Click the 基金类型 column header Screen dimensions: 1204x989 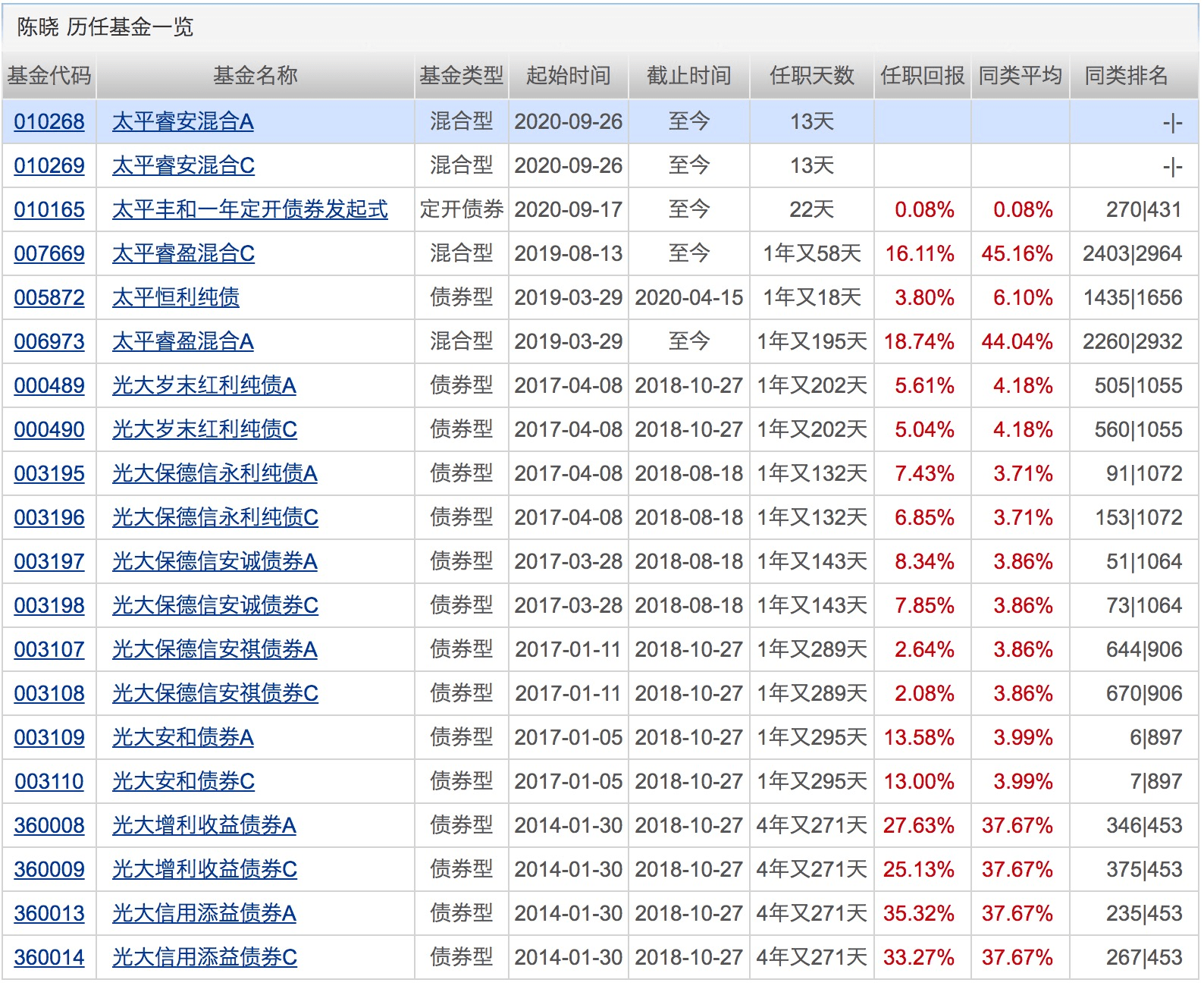462,76
